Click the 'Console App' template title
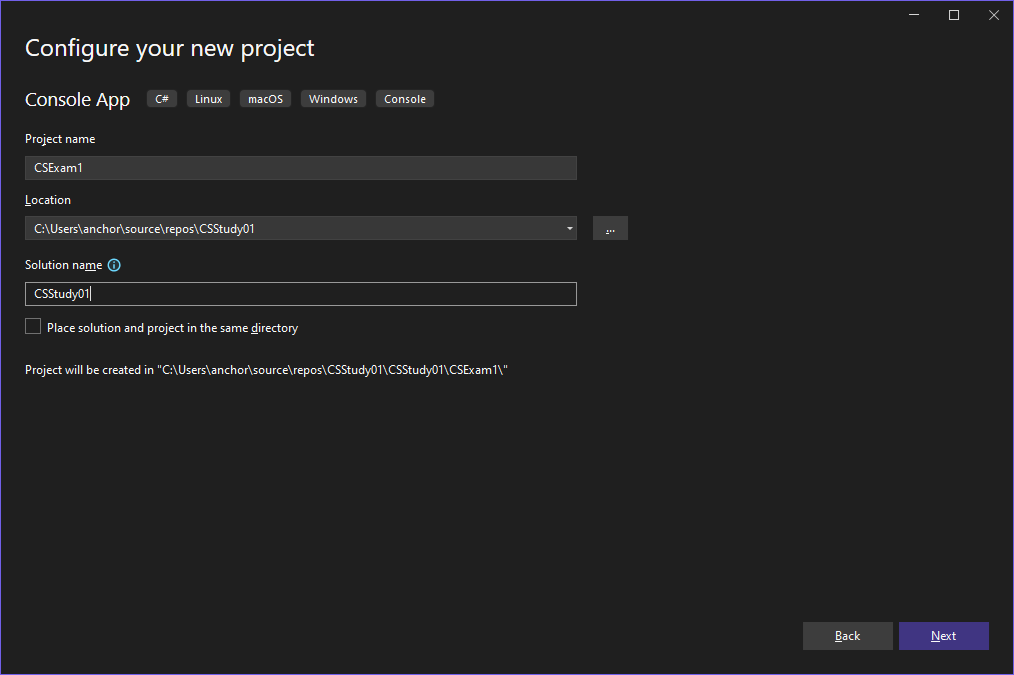 click(x=78, y=100)
